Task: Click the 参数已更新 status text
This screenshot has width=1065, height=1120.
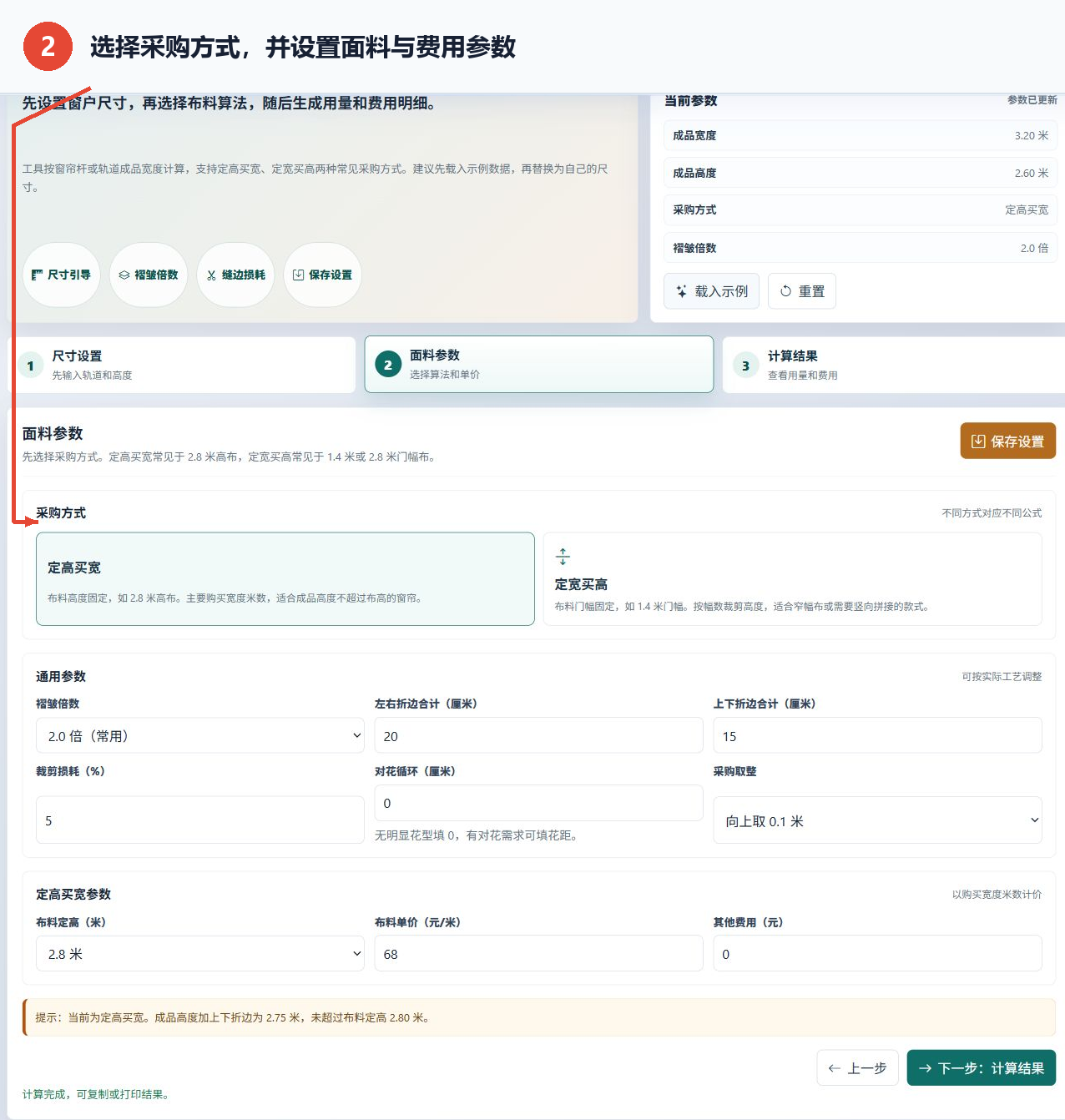Action: pos(1032,100)
